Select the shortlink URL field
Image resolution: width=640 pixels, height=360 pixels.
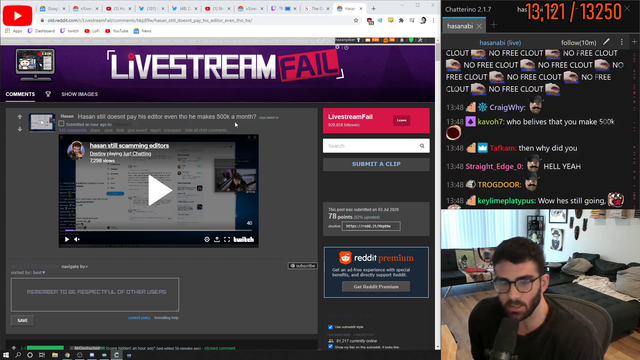[371, 226]
